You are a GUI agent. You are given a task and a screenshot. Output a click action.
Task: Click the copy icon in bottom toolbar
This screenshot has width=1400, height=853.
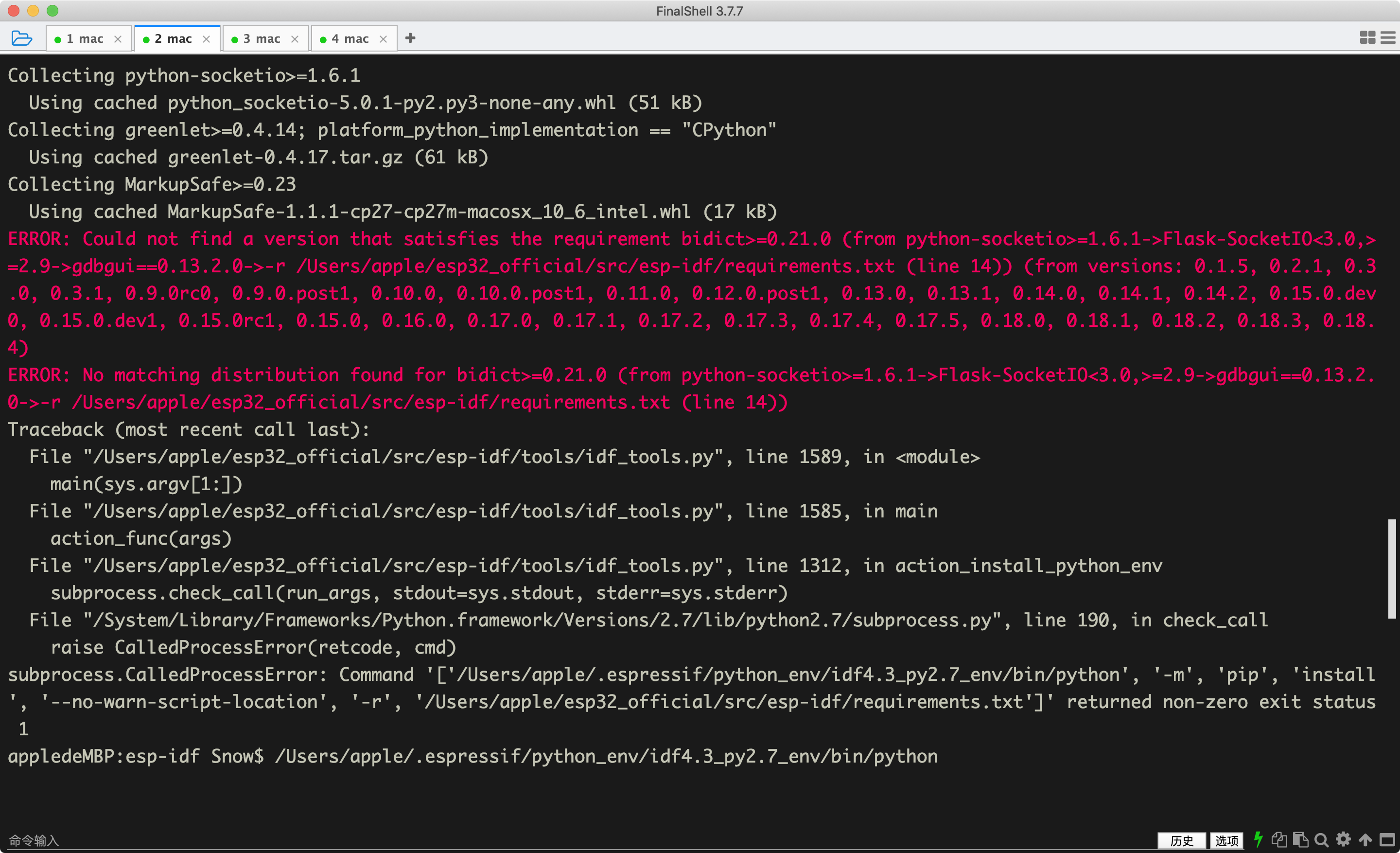click(x=1279, y=839)
